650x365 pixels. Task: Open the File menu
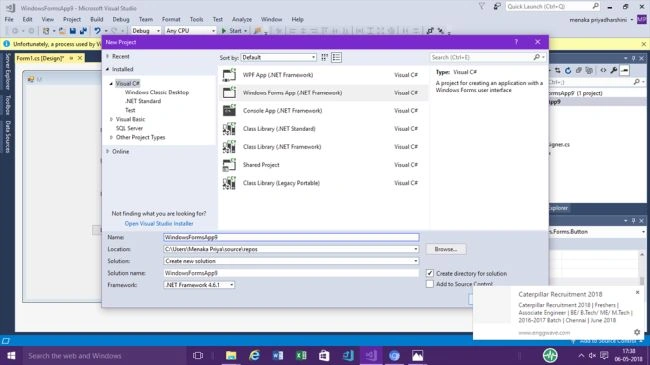point(9,19)
